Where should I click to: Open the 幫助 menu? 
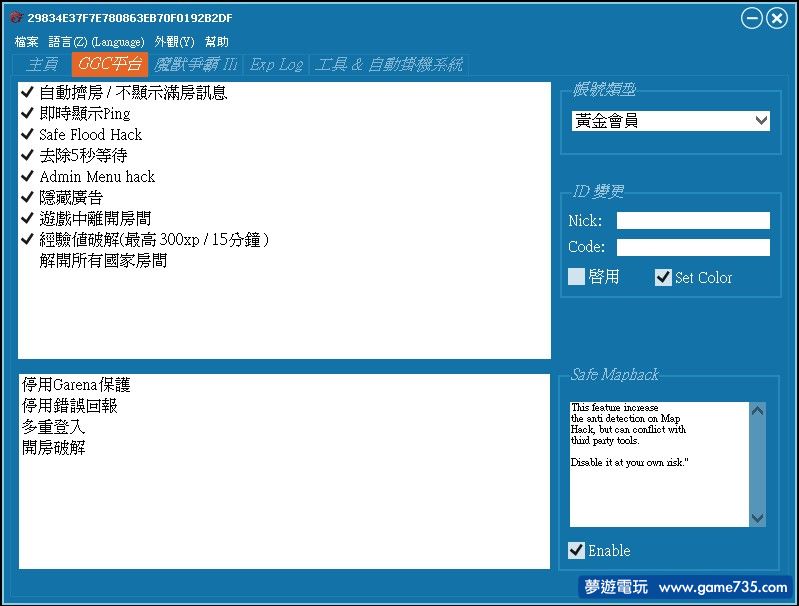point(217,42)
